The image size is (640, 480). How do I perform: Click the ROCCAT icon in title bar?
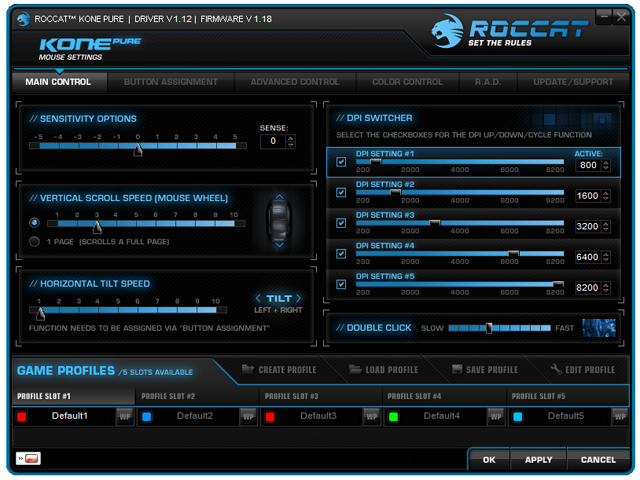(x=24, y=19)
